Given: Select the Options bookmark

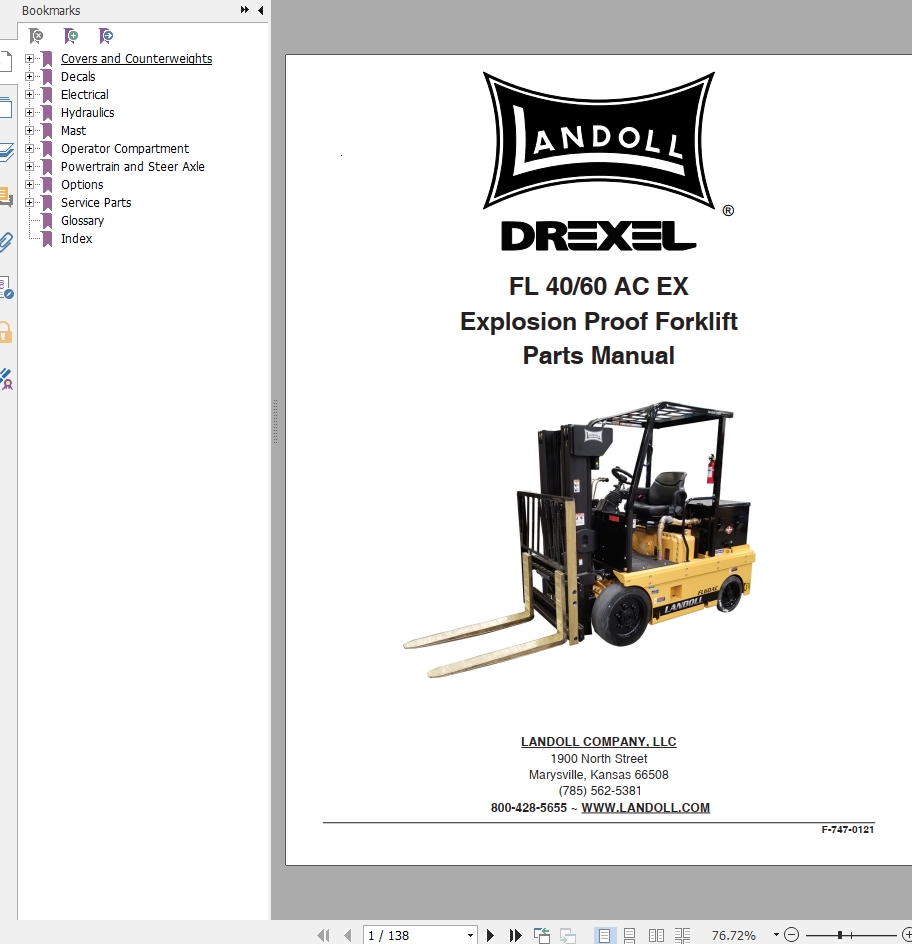Looking at the screenshot, I should pyautogui.click(x=82, y=185).
